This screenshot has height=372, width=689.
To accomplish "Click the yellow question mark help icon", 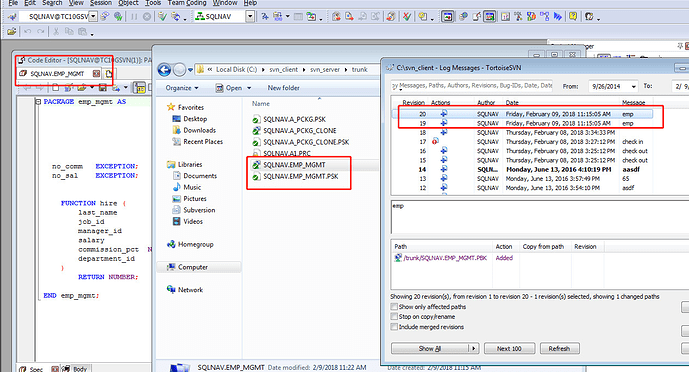I will [x=573, y=17].
